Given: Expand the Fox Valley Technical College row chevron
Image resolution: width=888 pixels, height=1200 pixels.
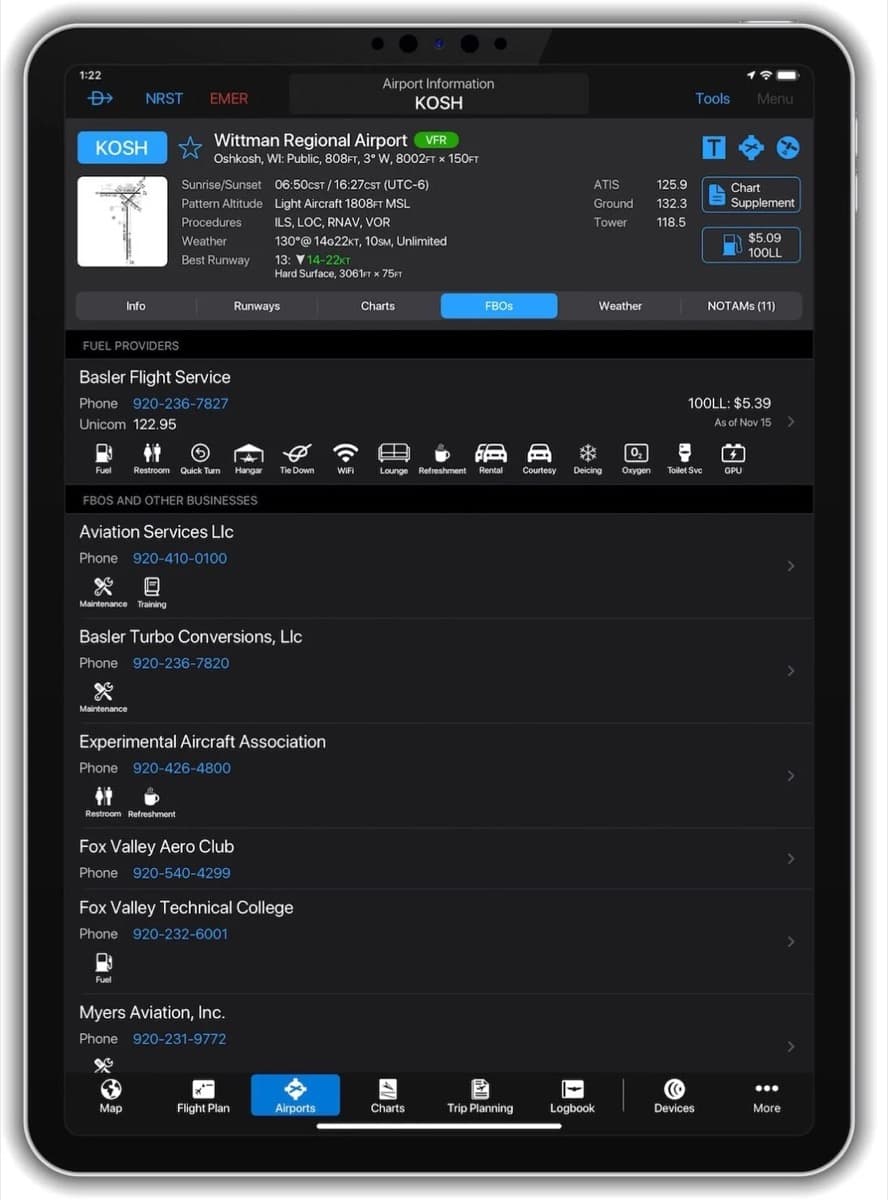Looking at the screenshot, I should 791,942.
